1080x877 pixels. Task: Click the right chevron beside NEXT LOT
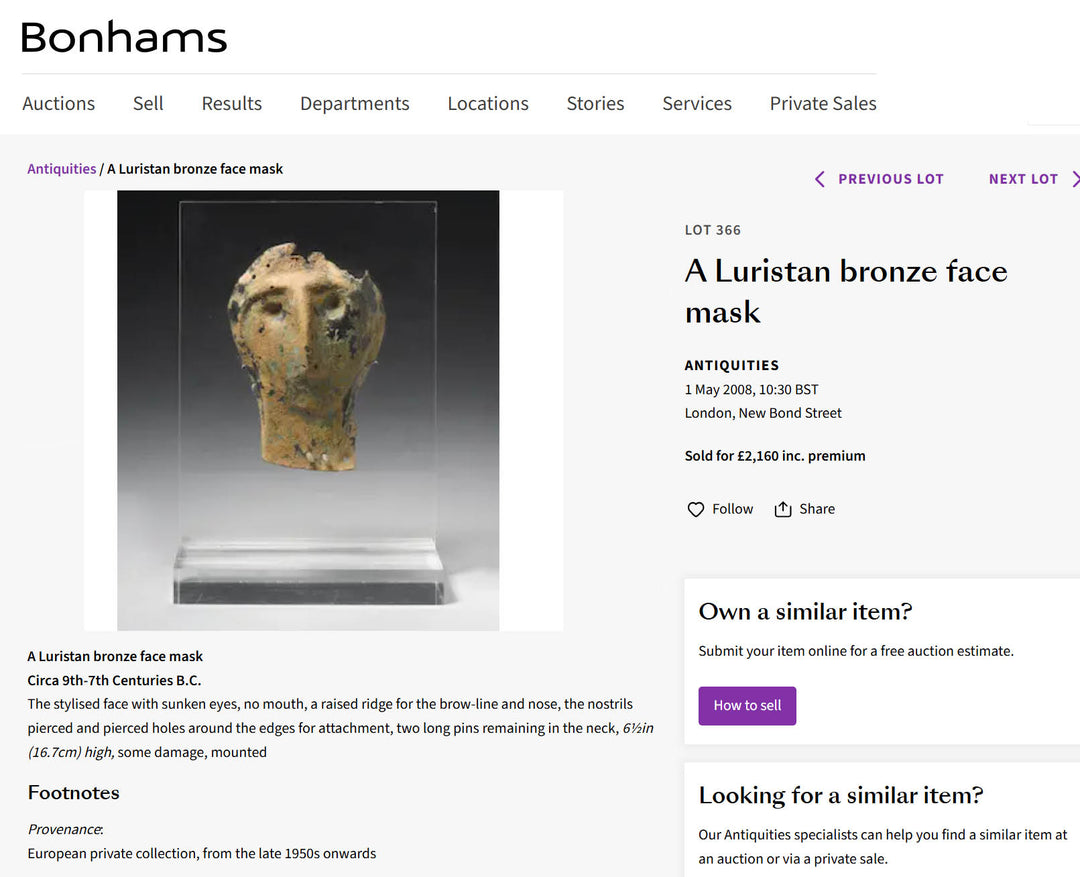click(1076, 179)
